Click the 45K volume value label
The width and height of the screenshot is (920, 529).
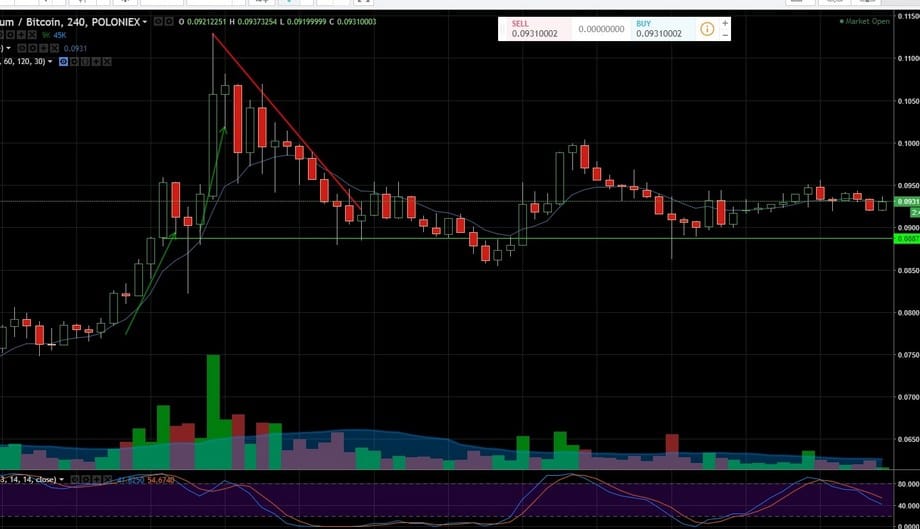click(x=60, y=35)
